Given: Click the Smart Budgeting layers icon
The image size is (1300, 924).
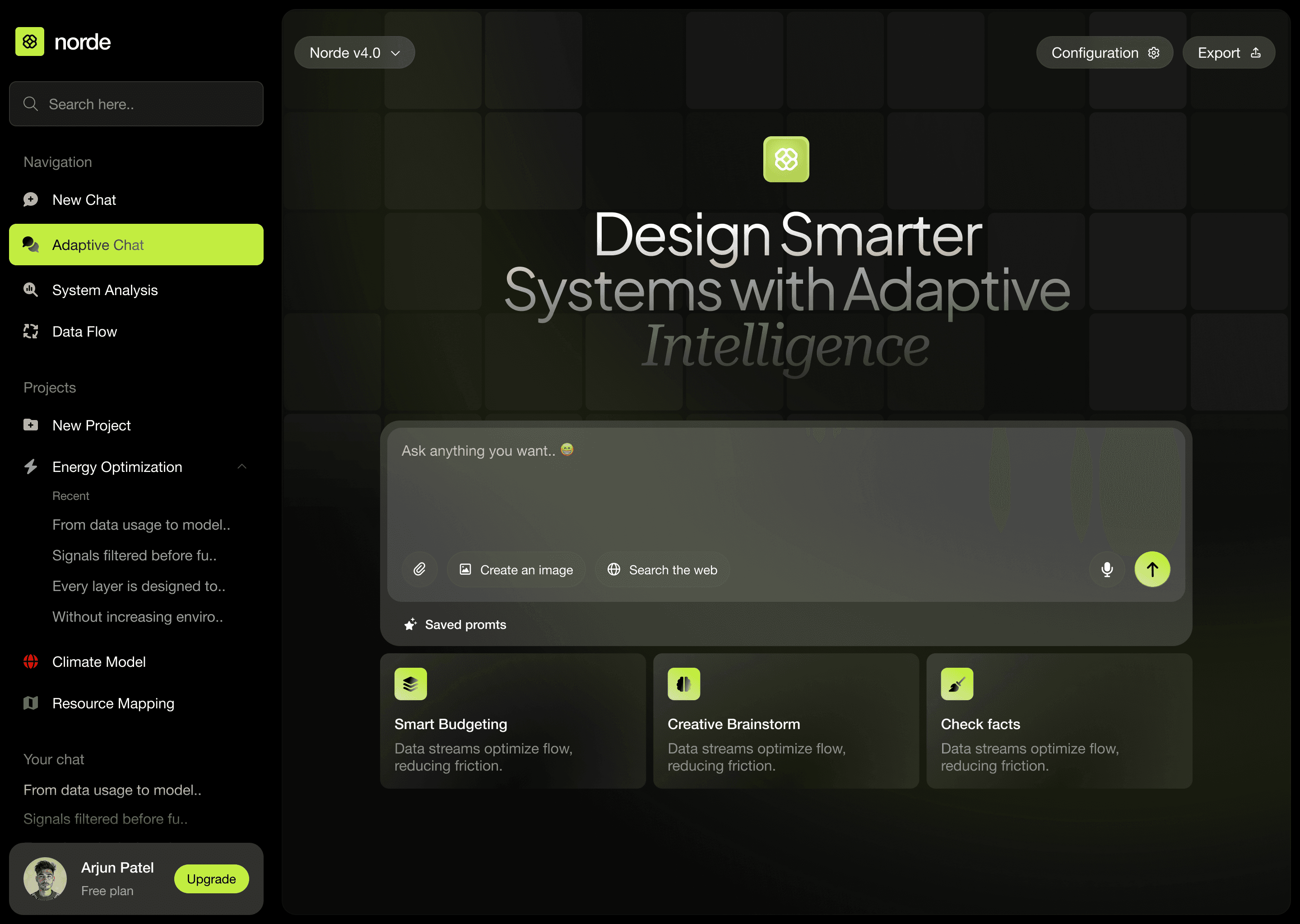Looking at the screenshot, I should 410,684.
